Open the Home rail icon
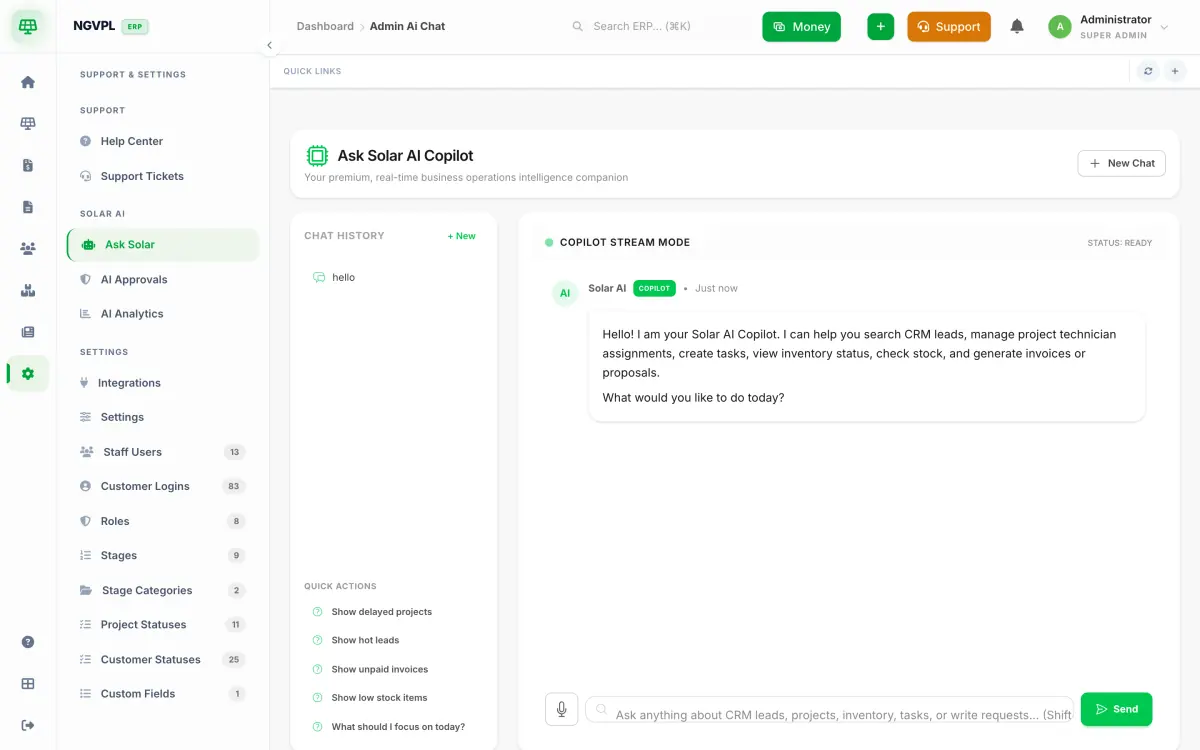The image size is (1200, 750). [x=28, y=82]
